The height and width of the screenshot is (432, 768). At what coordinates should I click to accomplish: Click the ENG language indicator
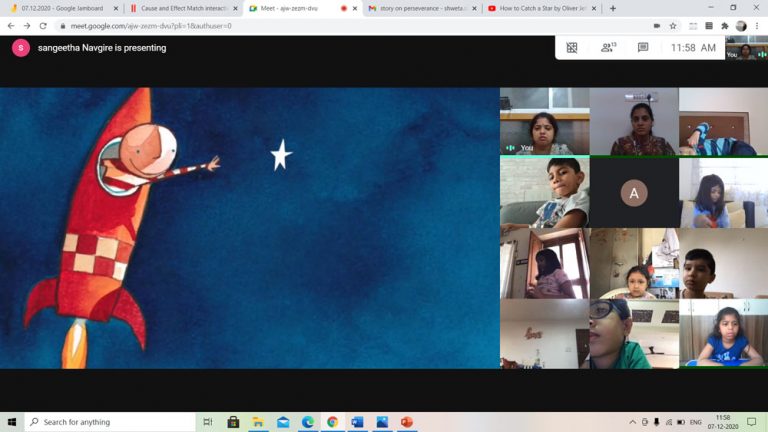point(696,422)
